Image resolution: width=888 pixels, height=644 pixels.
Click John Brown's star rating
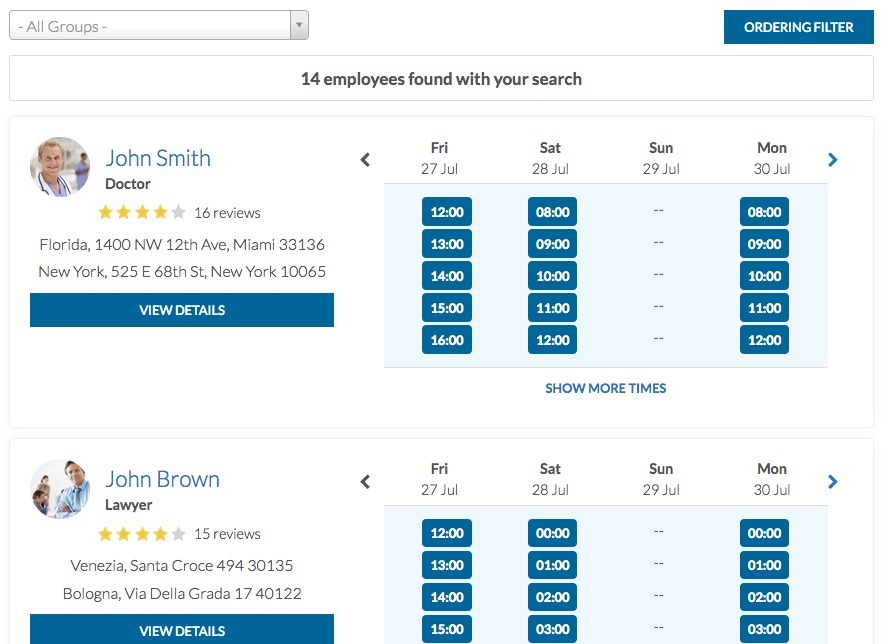[142, 534]
